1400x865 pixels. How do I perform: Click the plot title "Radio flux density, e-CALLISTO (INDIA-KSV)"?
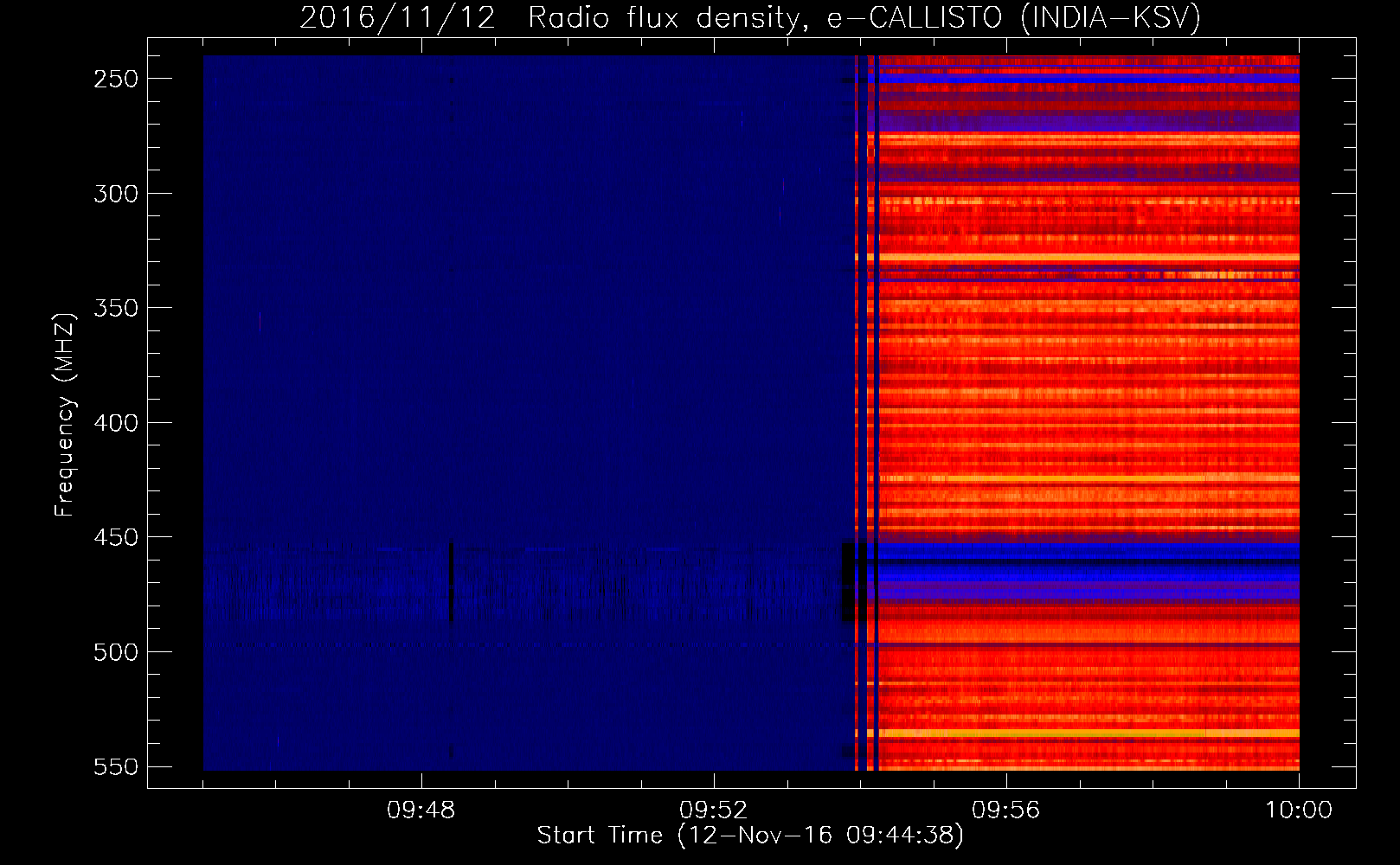864,17
